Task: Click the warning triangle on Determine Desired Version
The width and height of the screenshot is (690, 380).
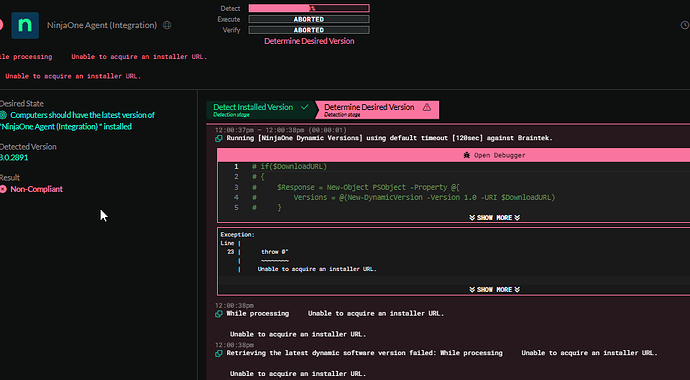Action: click(426, 107)
